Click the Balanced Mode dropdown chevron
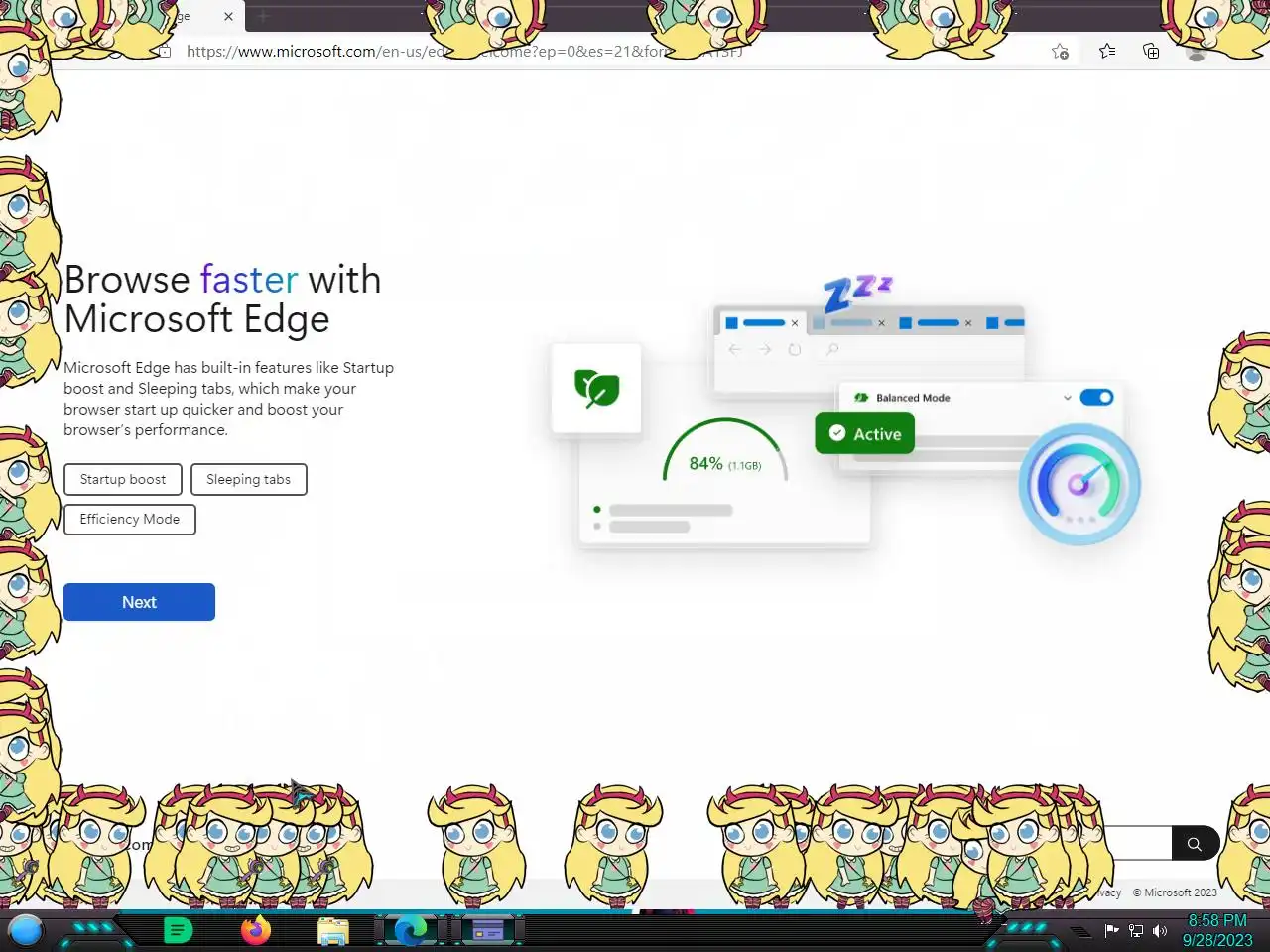This screenshot has width=1270, height=952. tap(1068, 398)
